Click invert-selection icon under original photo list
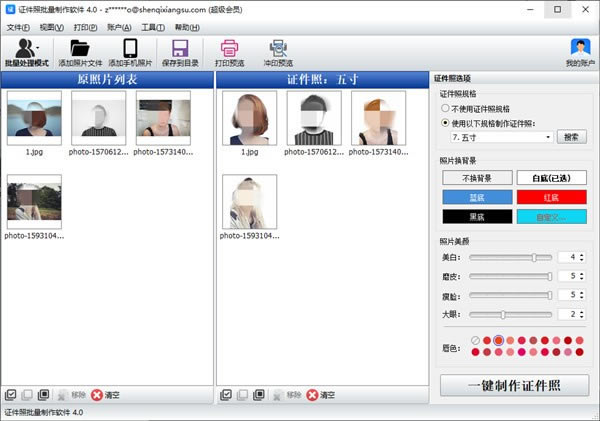This screenshot has height=421, width=600. (x=43, y=395)
